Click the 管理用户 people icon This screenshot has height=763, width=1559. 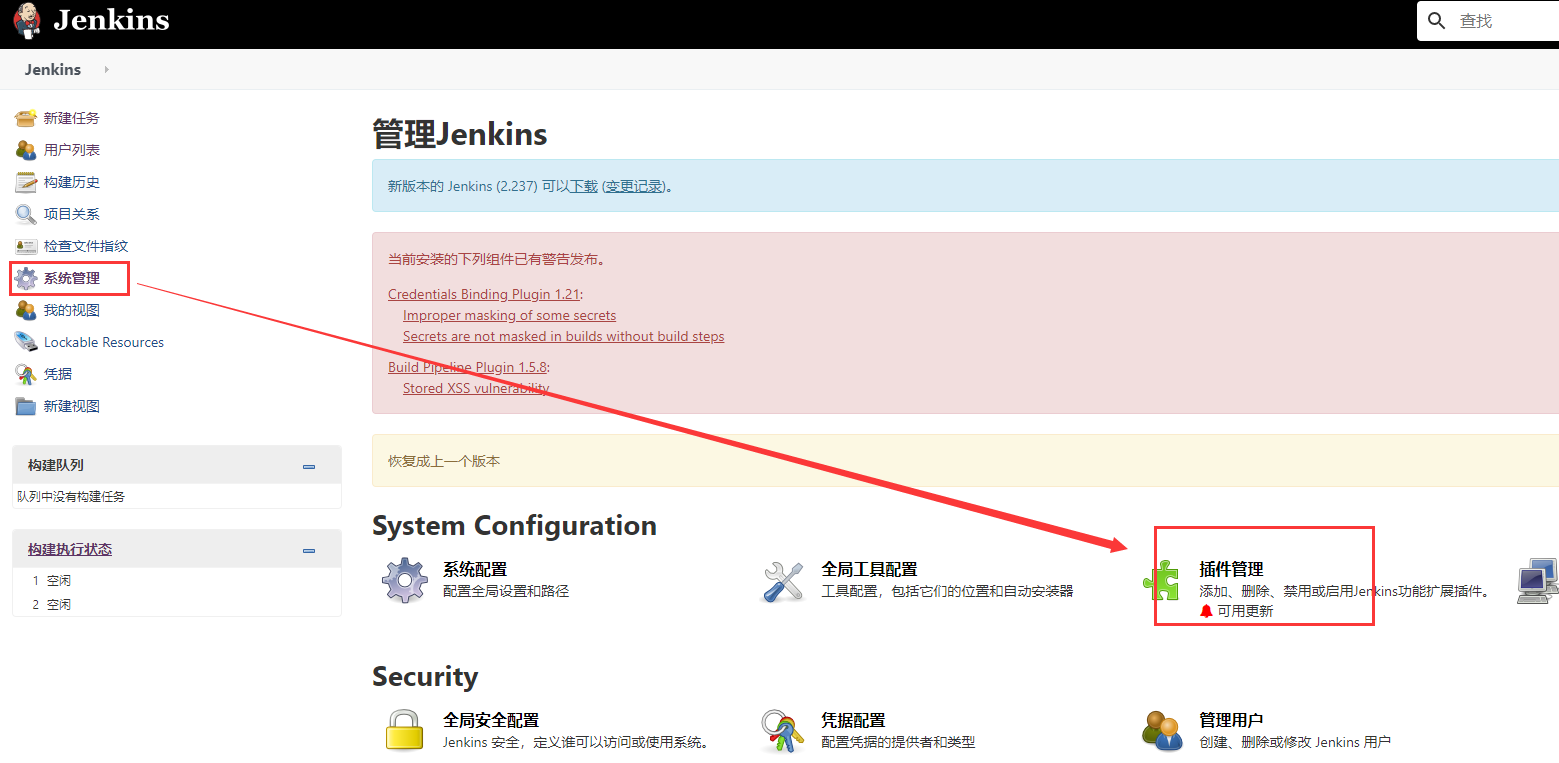(x=1162, y=731)
